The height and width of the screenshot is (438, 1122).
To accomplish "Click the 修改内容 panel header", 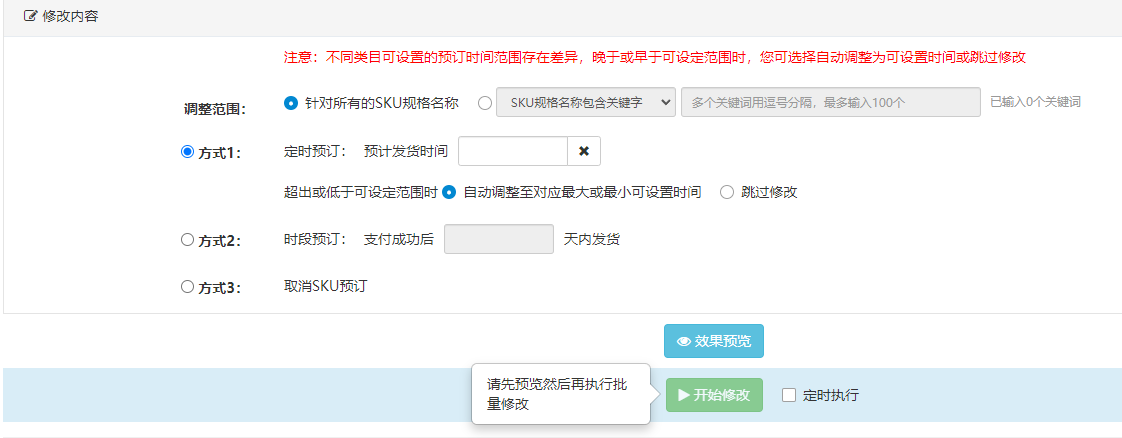I will coord(562,17).
